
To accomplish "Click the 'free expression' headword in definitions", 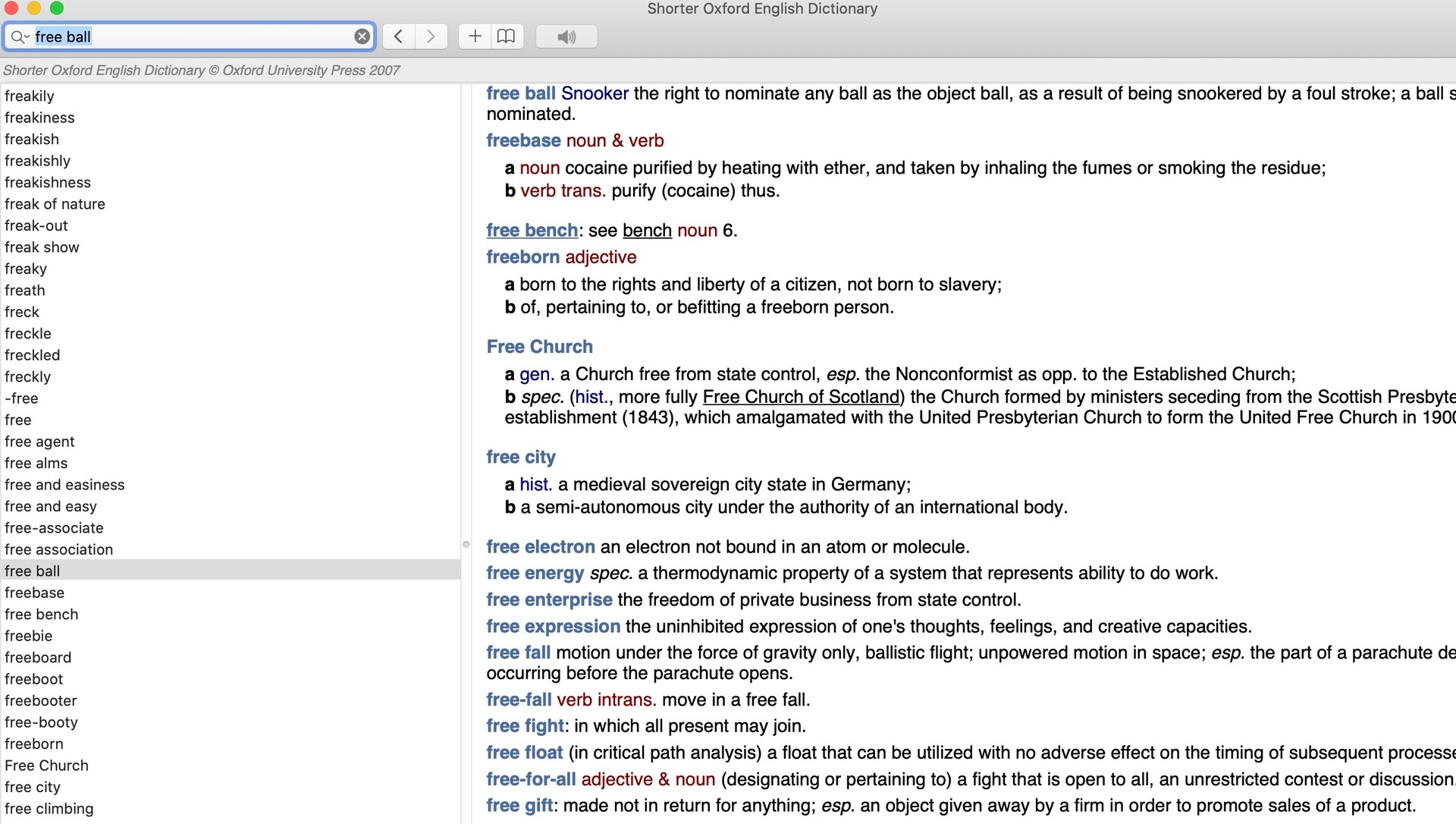I will point(554,627).
